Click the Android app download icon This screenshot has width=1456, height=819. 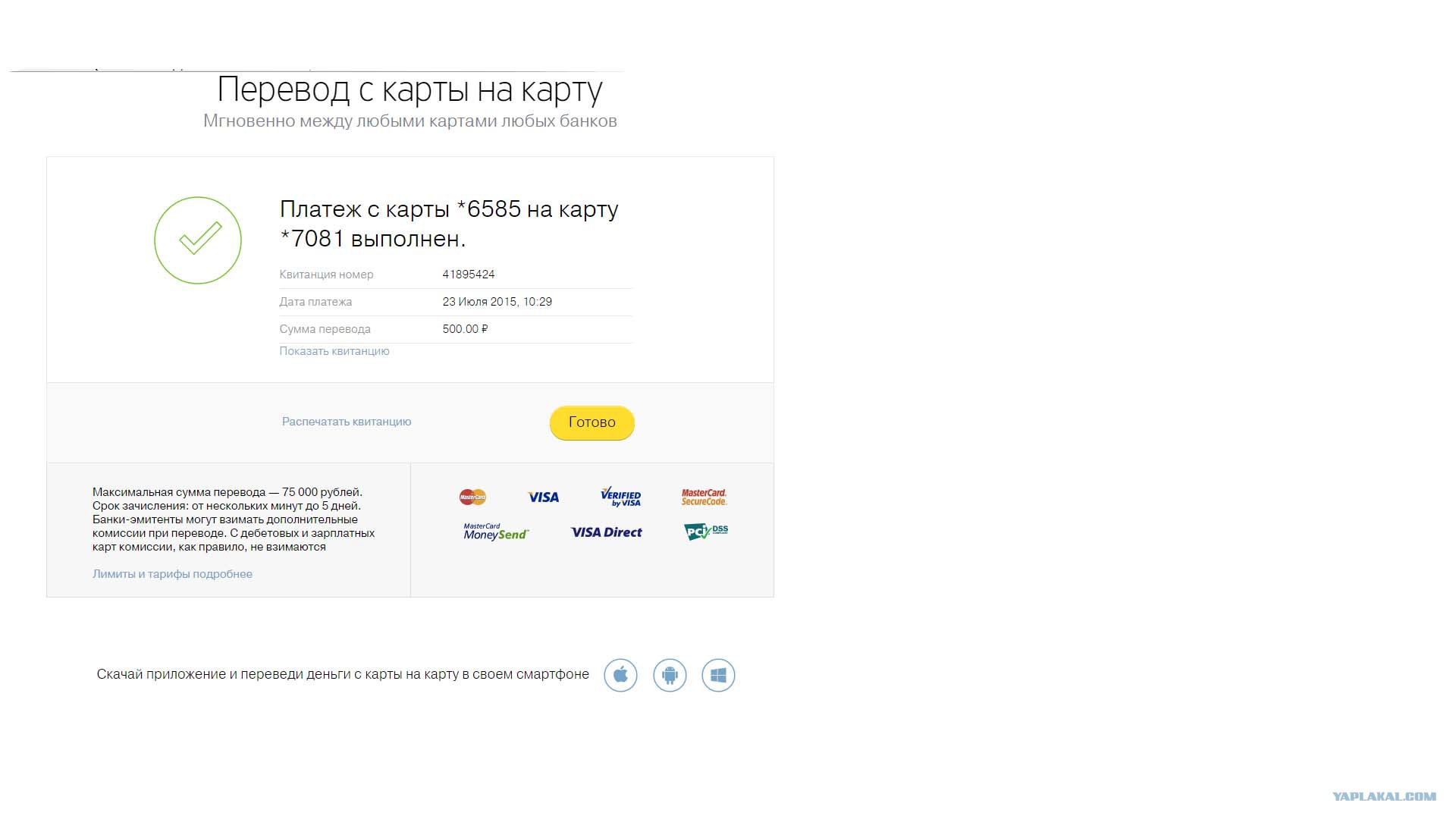pos(670,675)
